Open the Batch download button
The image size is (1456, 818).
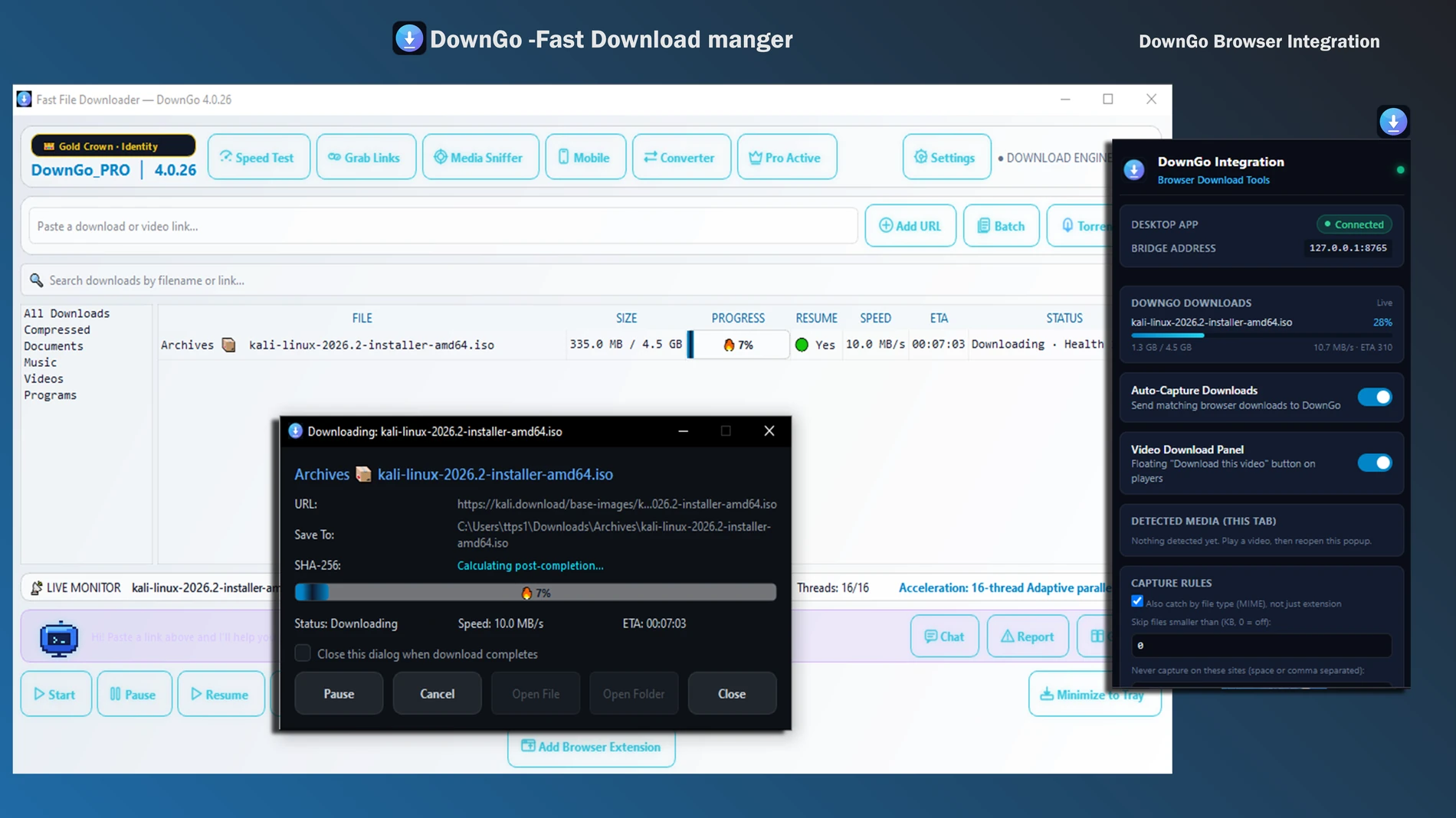[1001, 226]
